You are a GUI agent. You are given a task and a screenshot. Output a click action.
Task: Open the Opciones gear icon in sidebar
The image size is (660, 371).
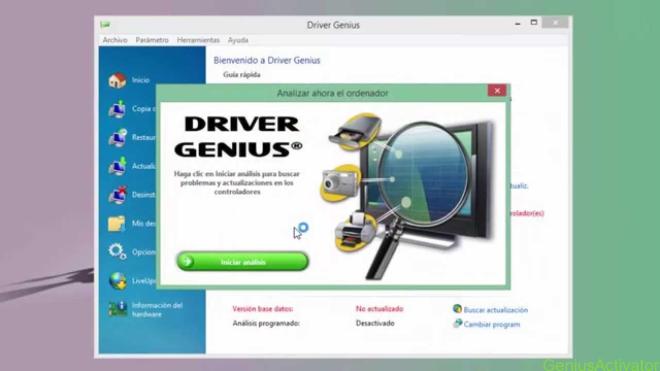click(x=117, y=252)
